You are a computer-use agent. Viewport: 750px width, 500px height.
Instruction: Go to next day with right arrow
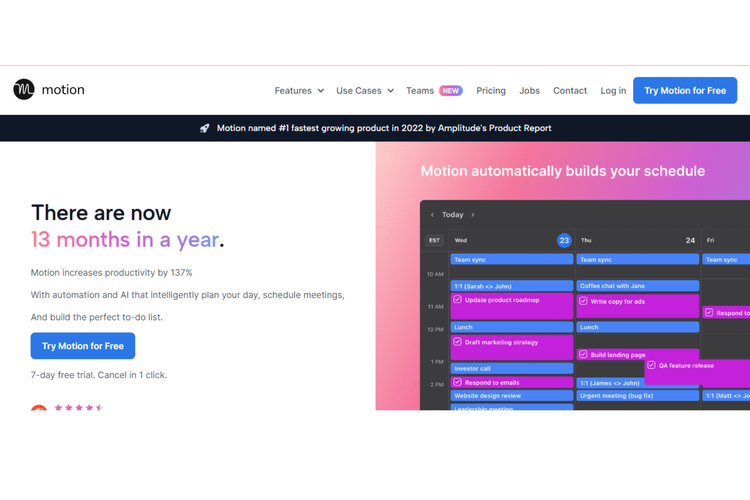473,215
